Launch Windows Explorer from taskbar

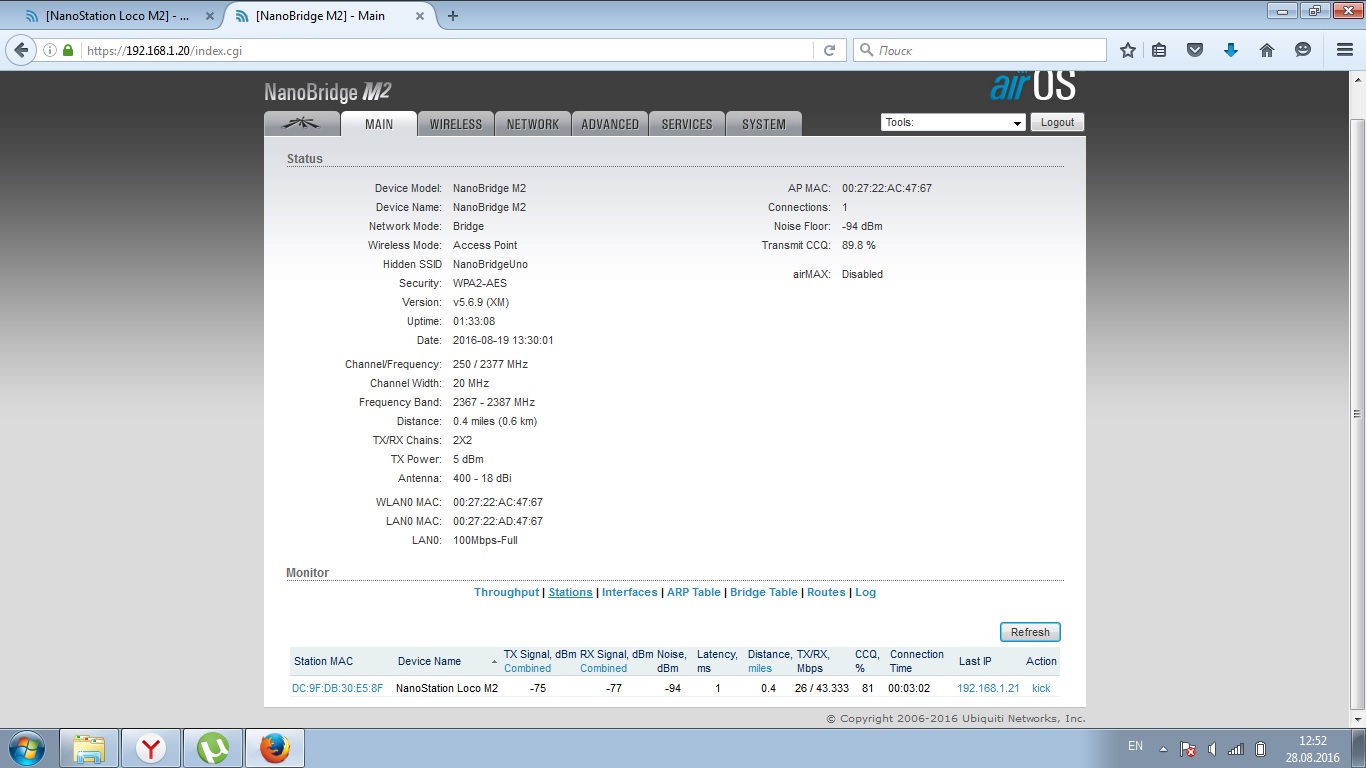click(x=88, y=748)
